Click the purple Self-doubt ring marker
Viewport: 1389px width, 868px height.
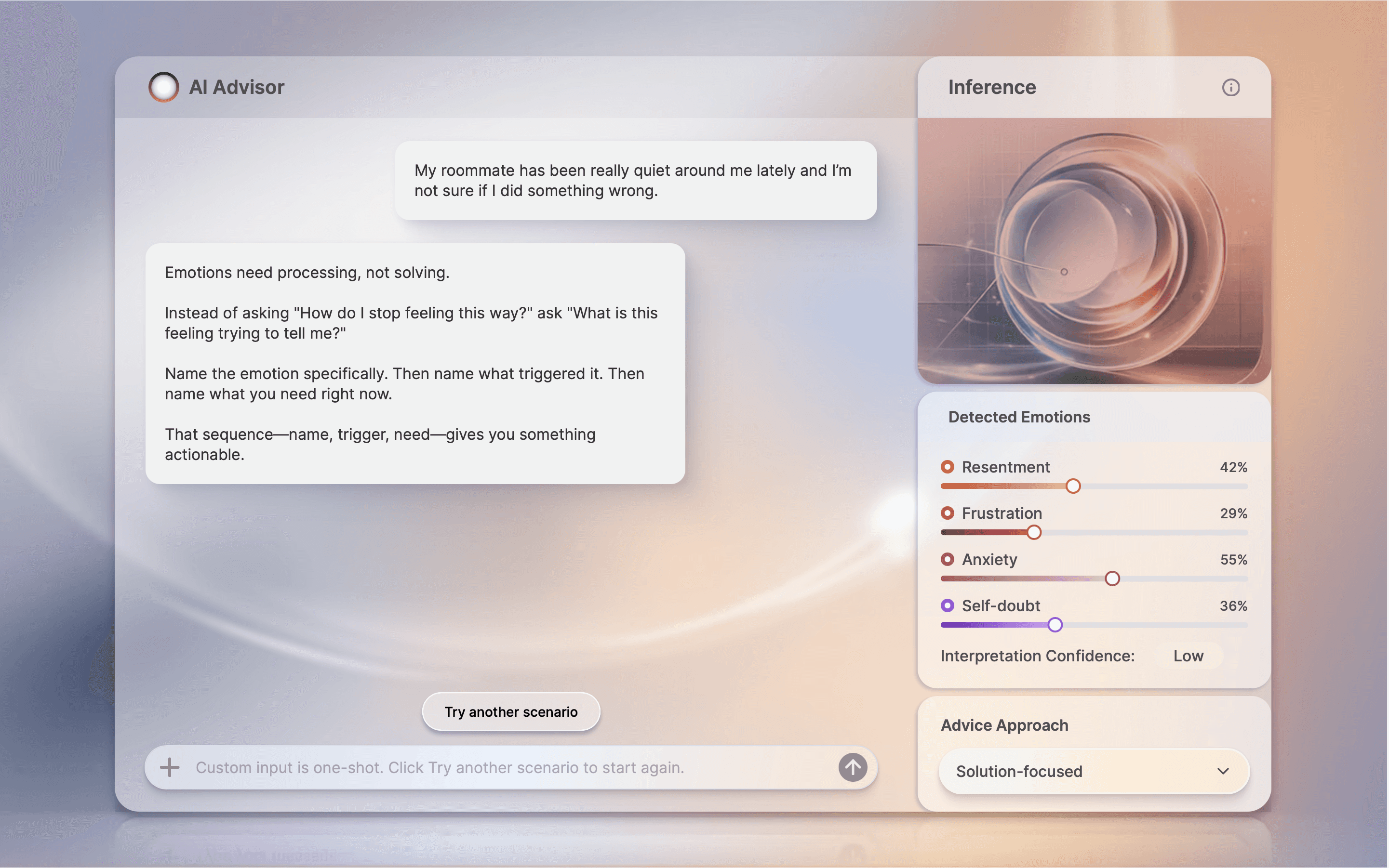click(947, 605)
